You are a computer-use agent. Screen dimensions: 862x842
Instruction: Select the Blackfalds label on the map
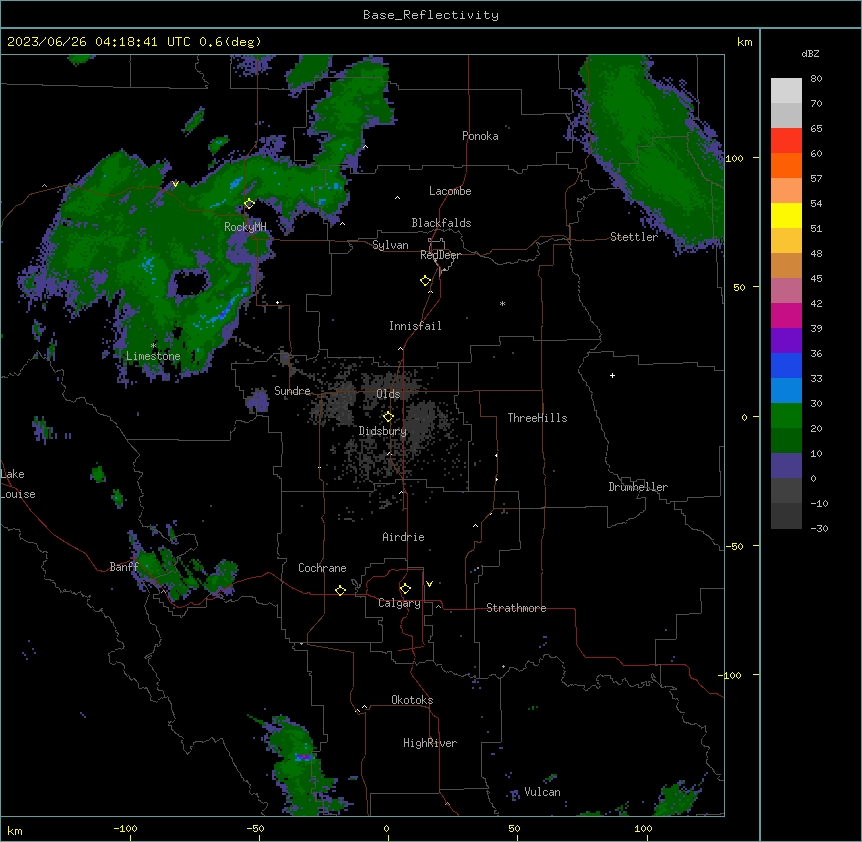click(441, 223)
